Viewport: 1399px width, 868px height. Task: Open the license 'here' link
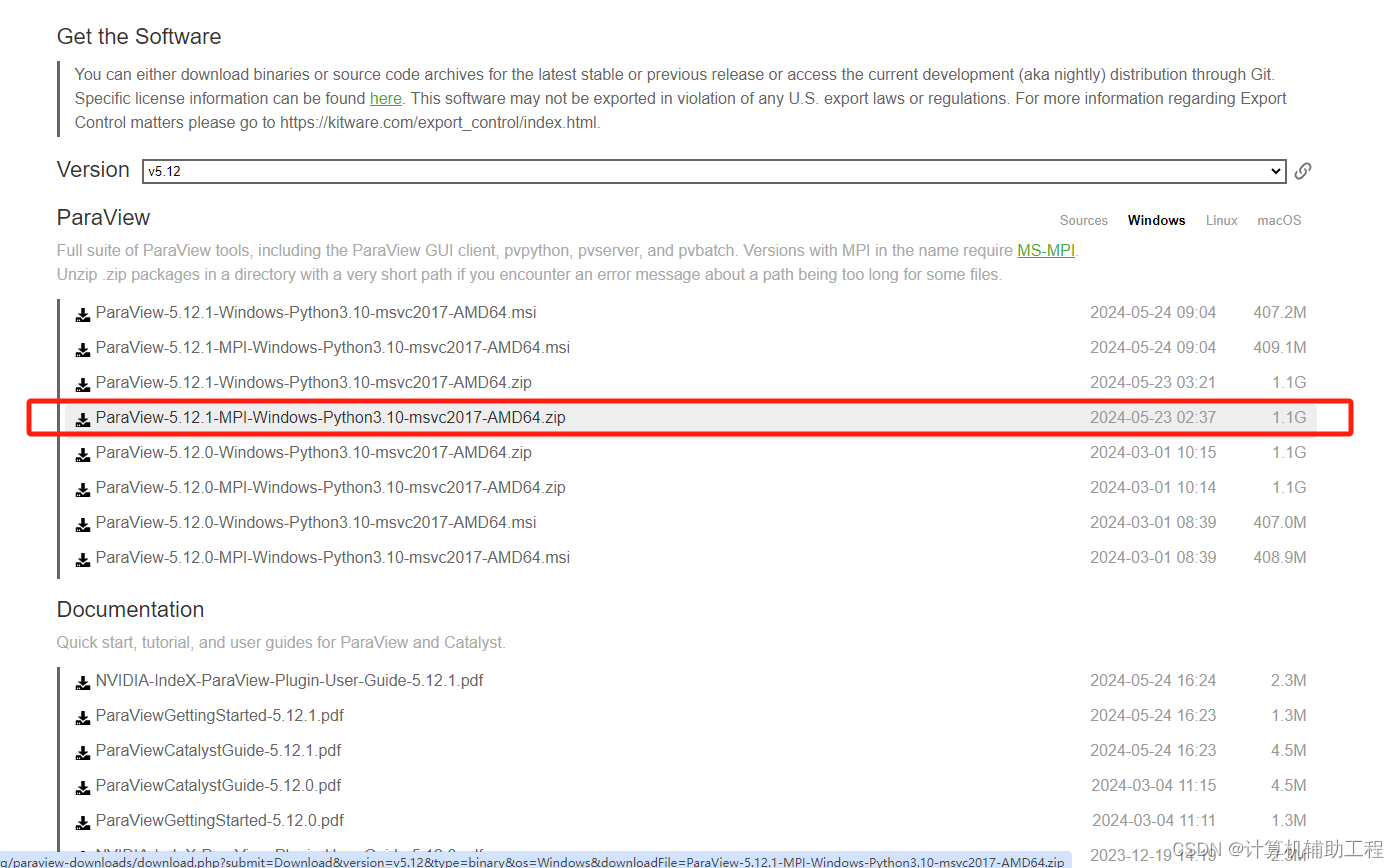[x=386, y=98]
